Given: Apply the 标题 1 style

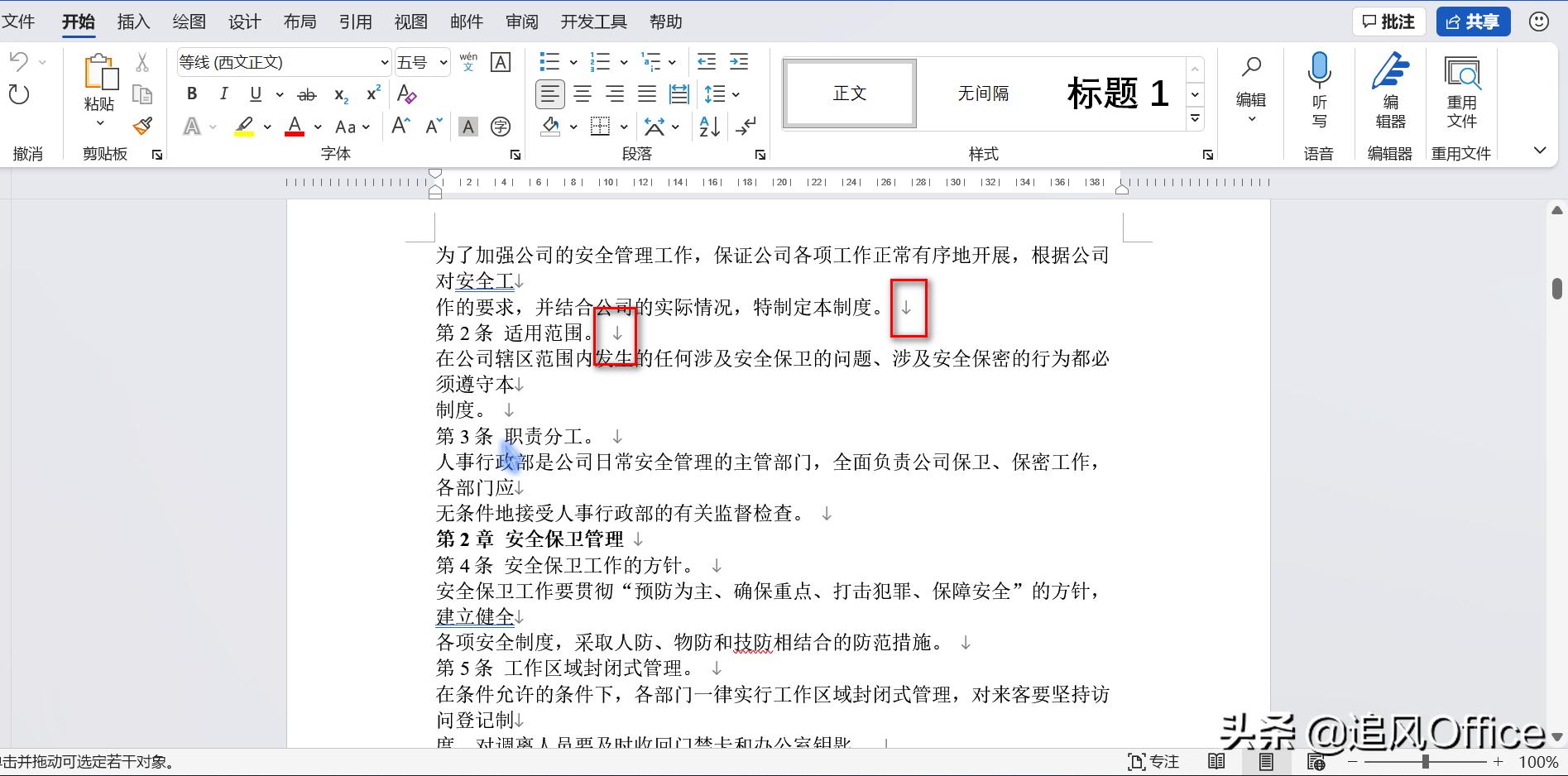Looking at the screenshot, I should click(x=1116, y=93).
